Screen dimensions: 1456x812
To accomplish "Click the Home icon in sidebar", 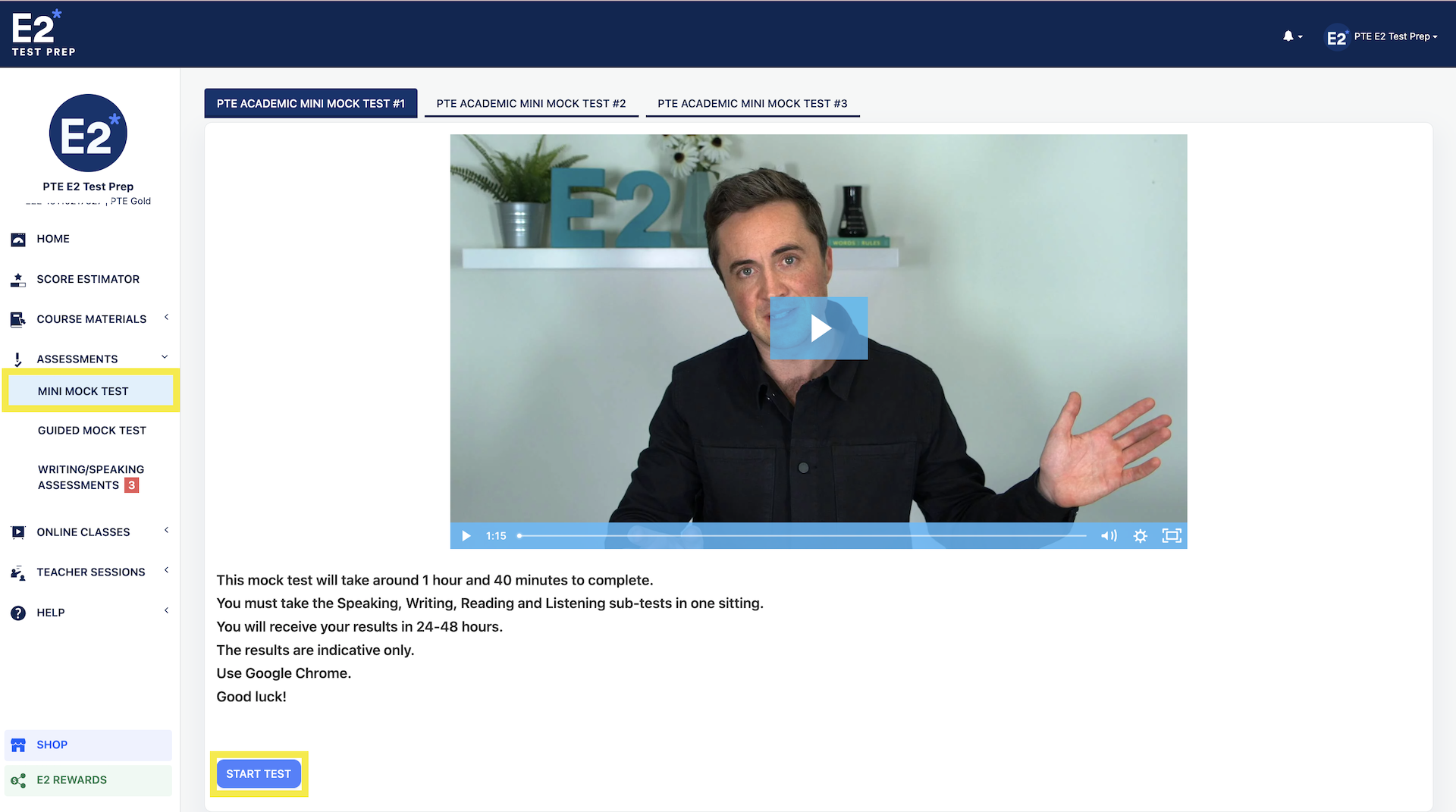I will coord(18,240).
